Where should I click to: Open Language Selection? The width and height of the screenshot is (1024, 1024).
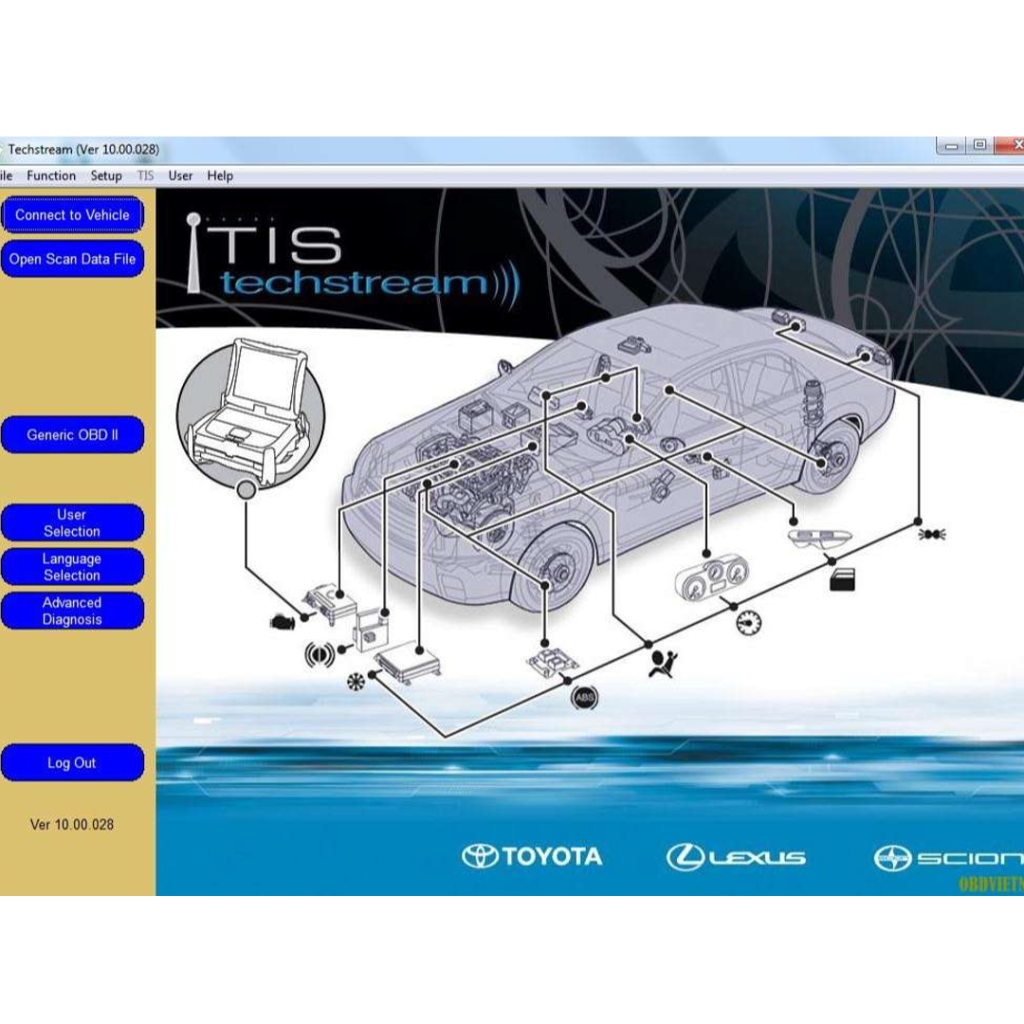click(x=73, y=567)
